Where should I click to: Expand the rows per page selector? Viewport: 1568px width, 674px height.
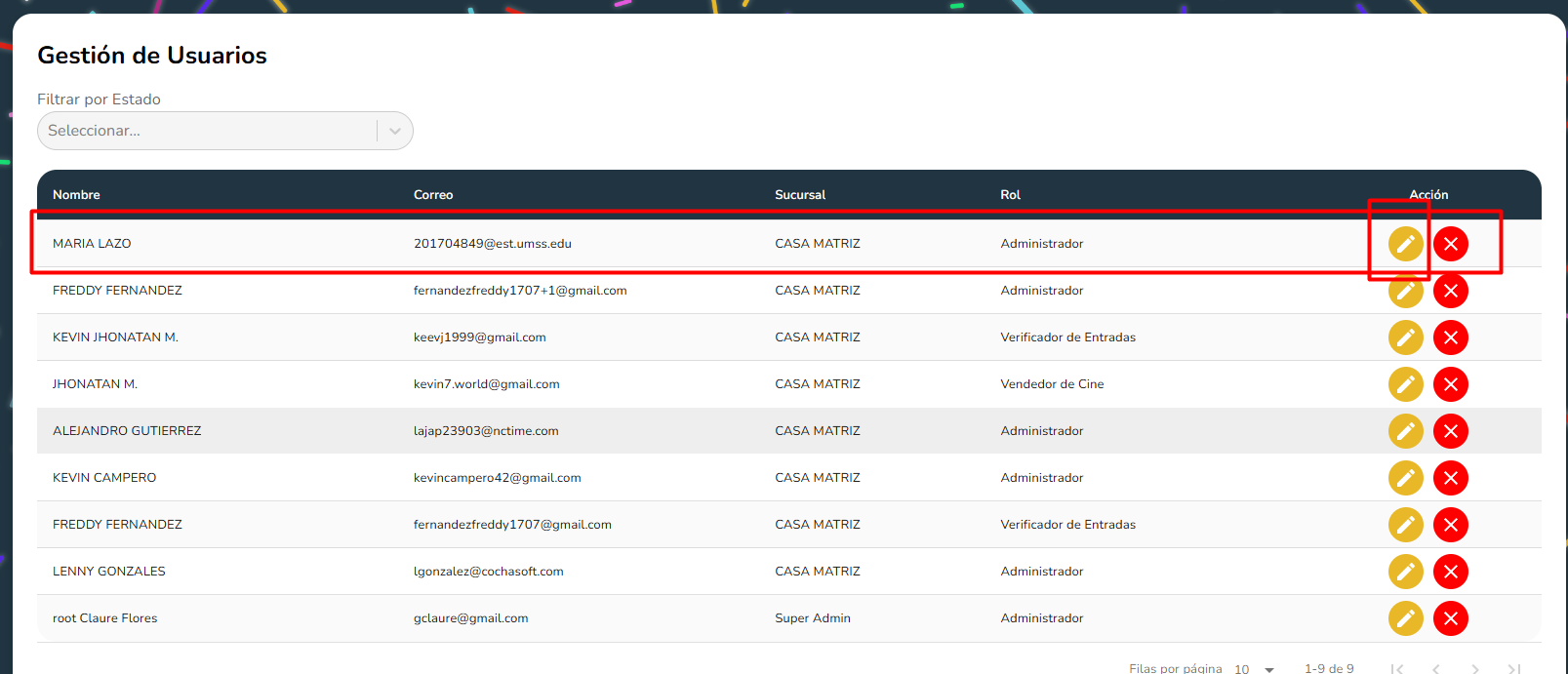pos(1255,669)
